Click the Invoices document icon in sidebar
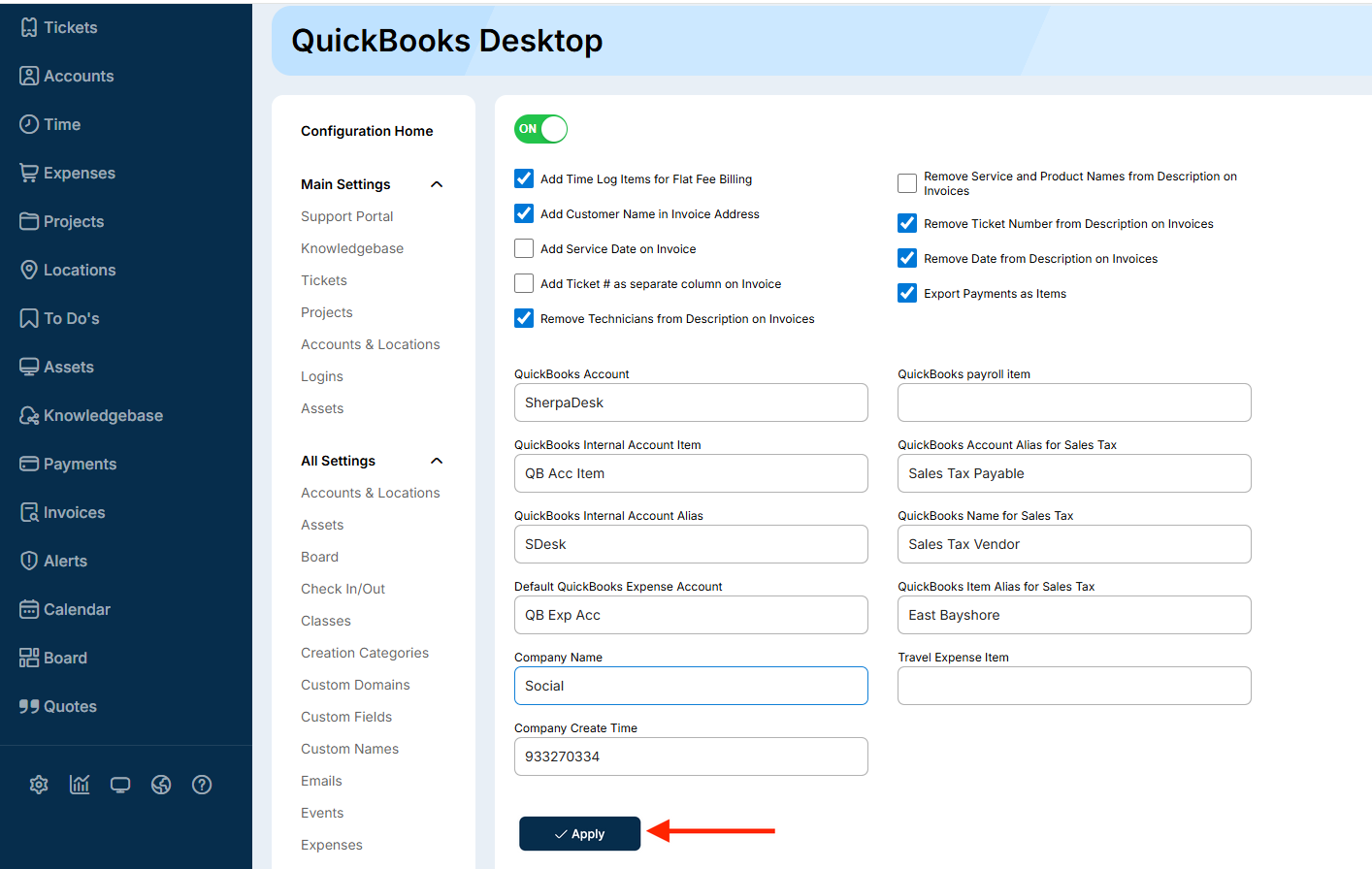The width and height of the screenshot is (1372, 869). [x=29, y=512]
